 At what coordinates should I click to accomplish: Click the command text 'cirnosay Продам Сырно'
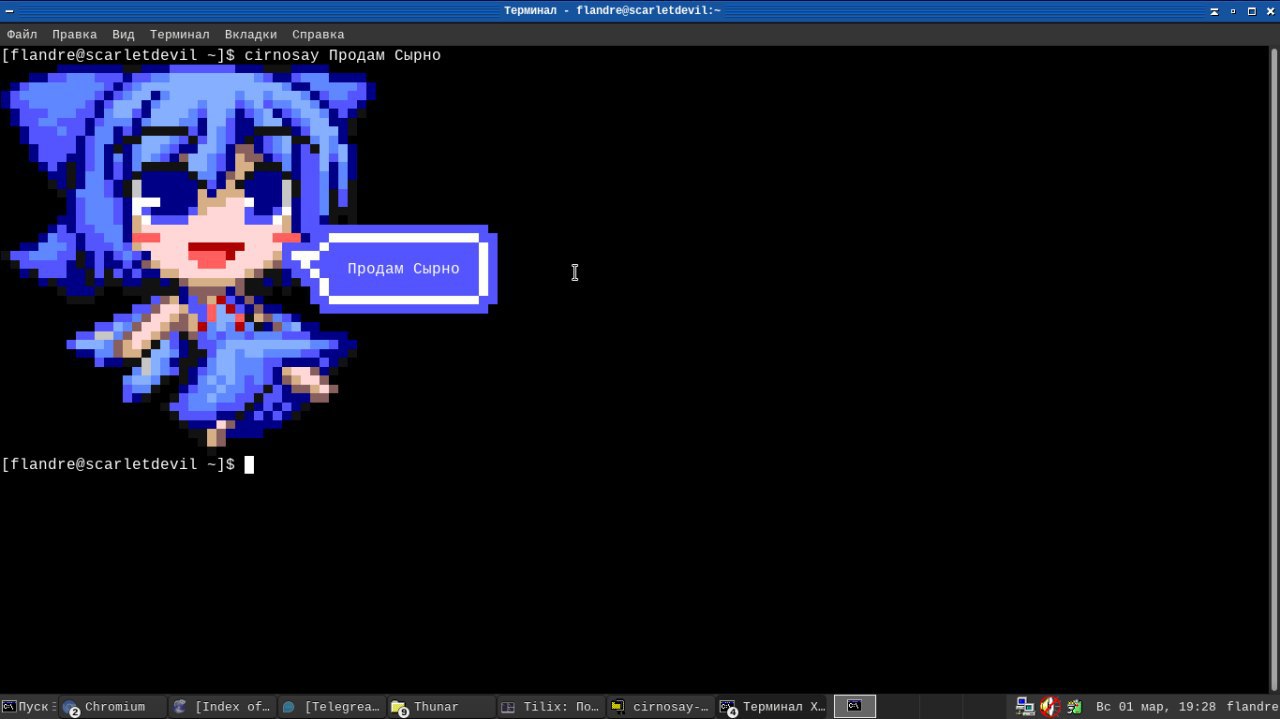pyautogui.click(x=343, y=55)
